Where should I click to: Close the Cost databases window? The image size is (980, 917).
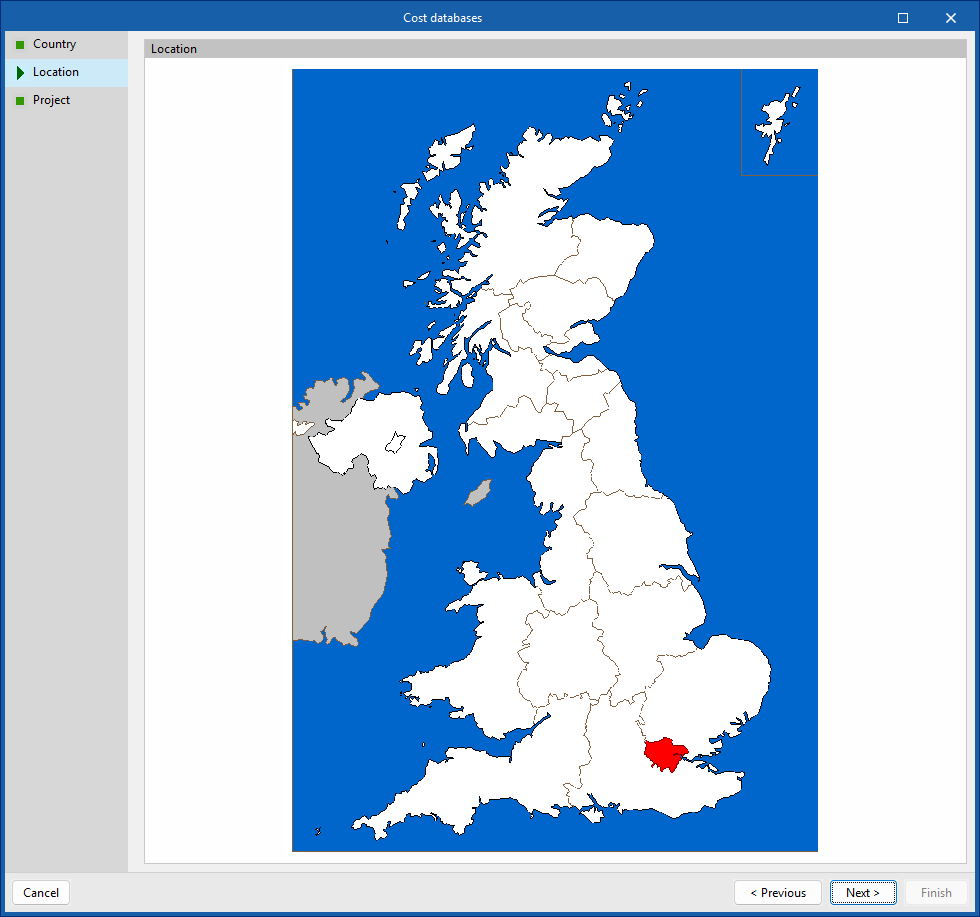click(x=951, y=18)
